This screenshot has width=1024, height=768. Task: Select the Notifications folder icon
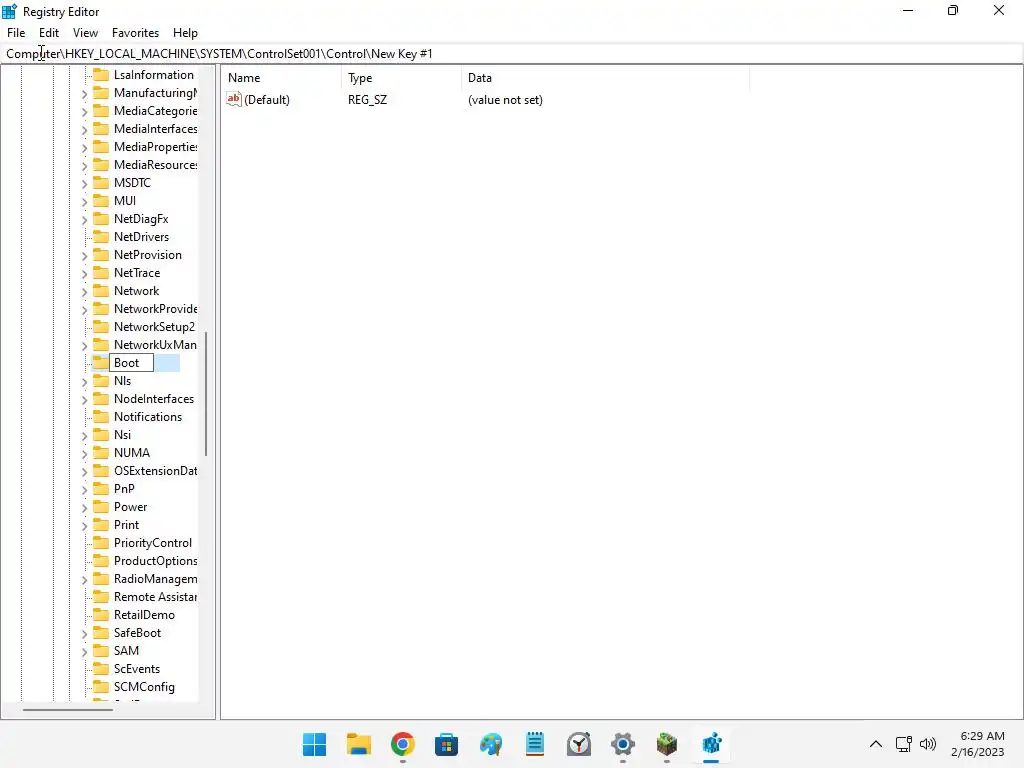(x=101, y=417)
